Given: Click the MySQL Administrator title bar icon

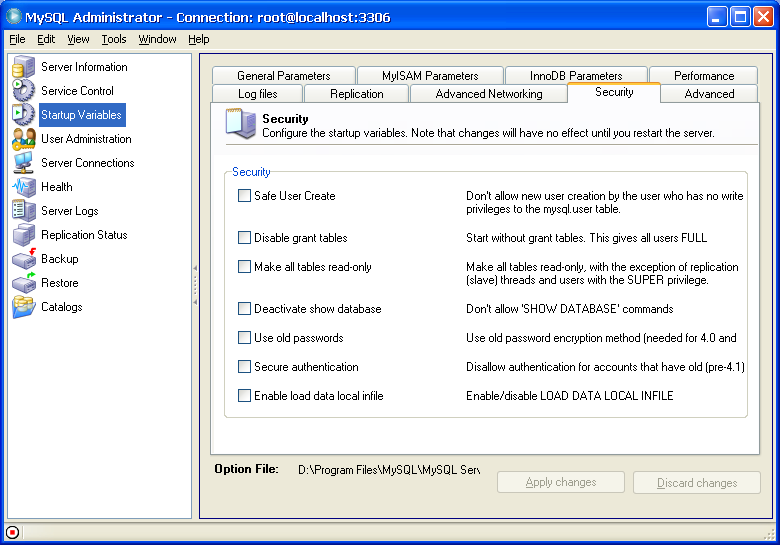Looking at the screenshot, I should 13,16.
